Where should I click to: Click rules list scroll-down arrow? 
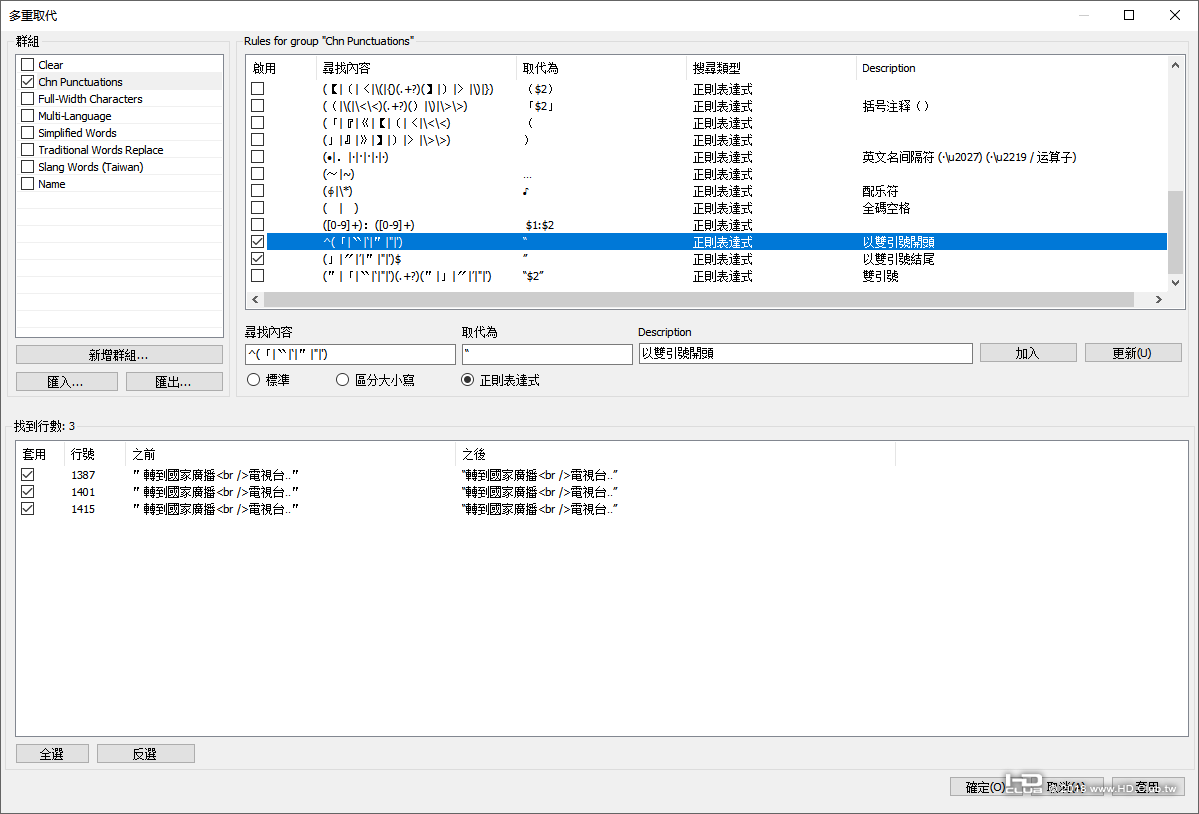coord(1175,283)
